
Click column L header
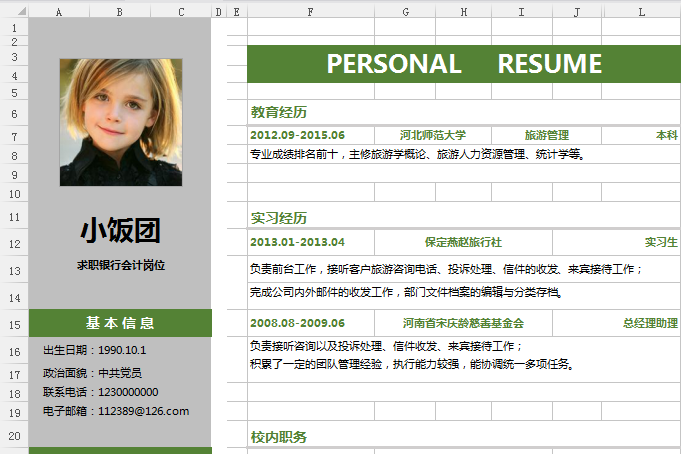click(640, 12)
